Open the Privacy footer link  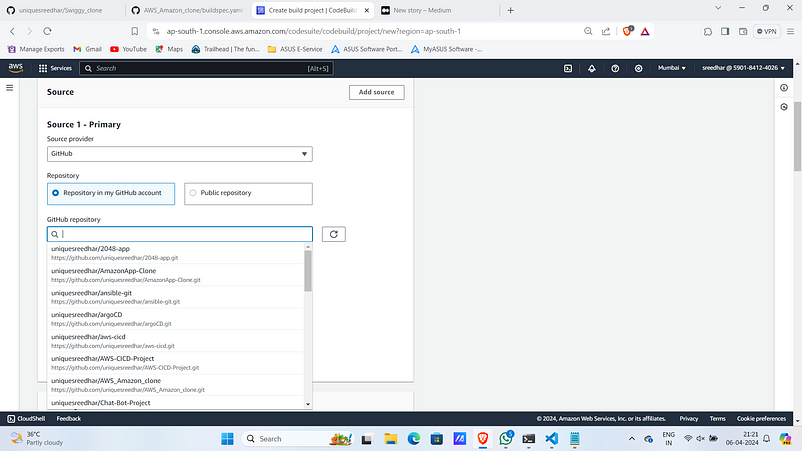[688, 418]
